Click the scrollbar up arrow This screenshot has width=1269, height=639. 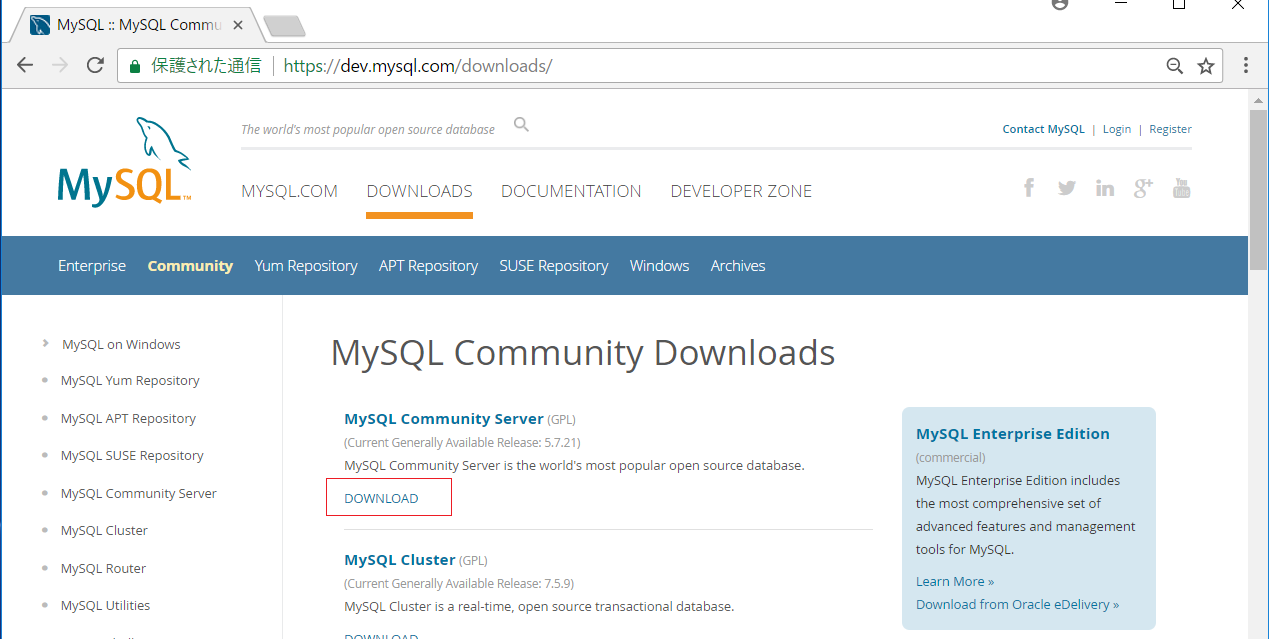pyautogui.click(x=1258, y=98)
